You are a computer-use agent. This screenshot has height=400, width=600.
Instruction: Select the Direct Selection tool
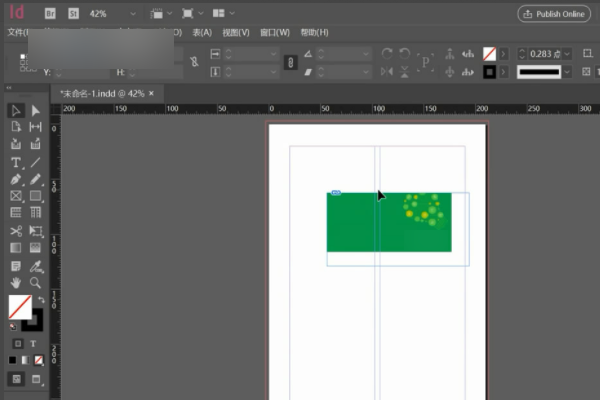point(36,111)
